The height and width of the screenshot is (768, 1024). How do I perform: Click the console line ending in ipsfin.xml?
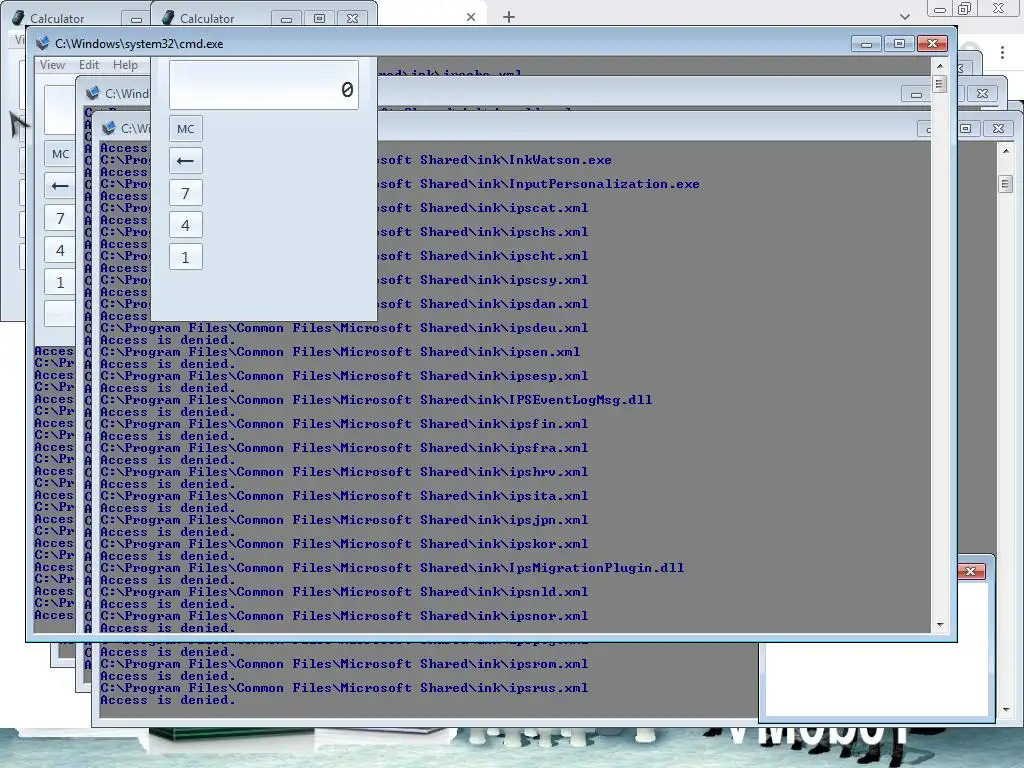[344, 424]
